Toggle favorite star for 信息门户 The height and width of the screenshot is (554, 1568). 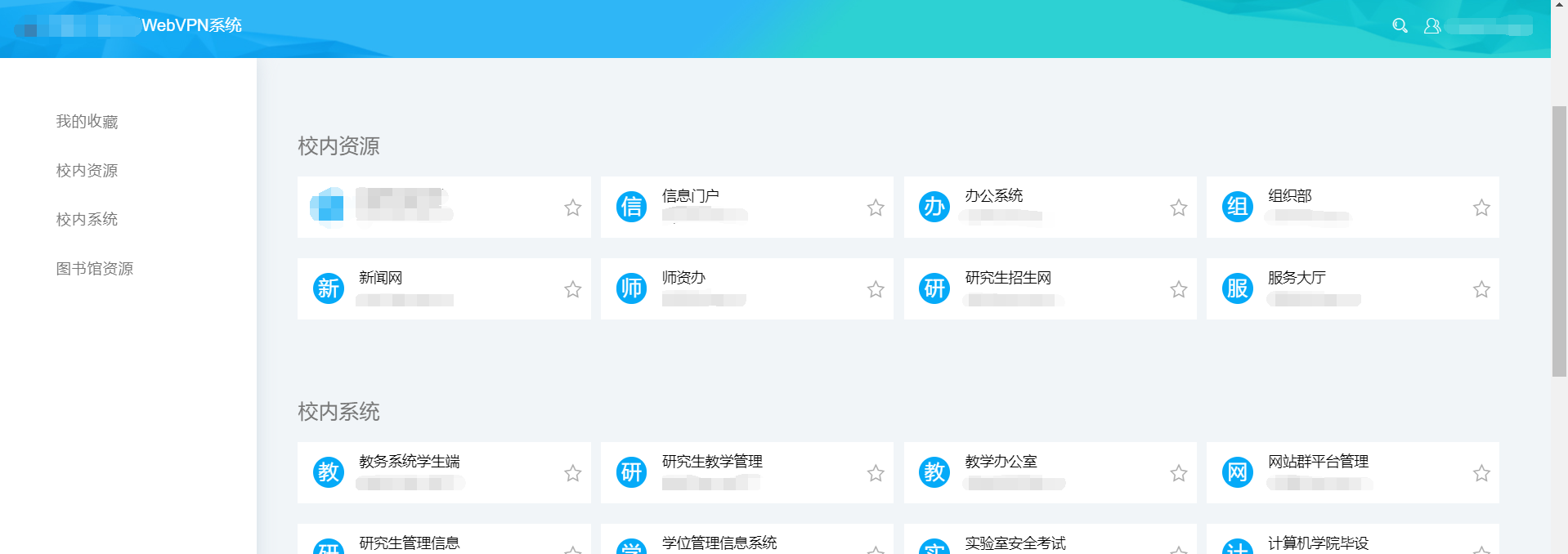876,208
